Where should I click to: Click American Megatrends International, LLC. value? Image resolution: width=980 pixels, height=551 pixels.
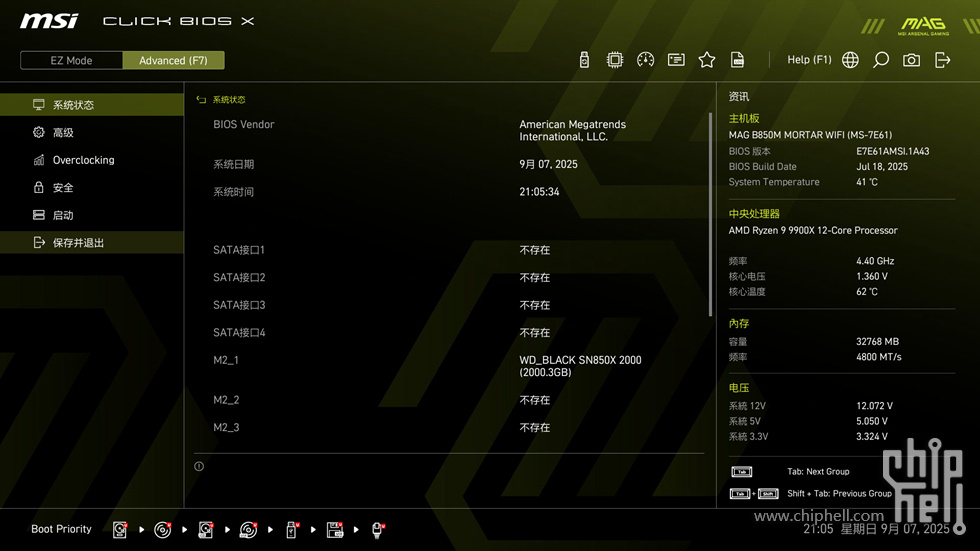(x=572, y=131)
